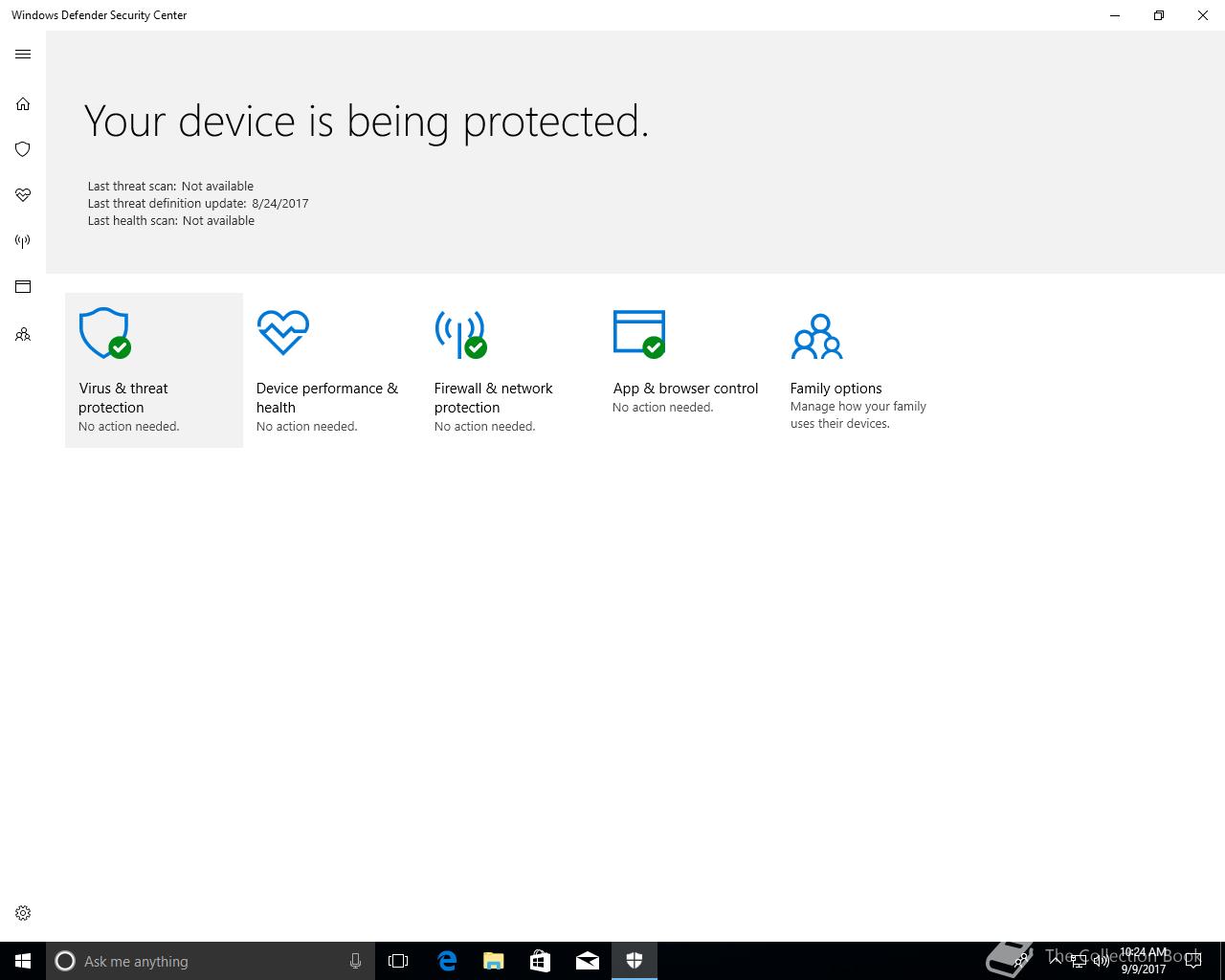Open the Windows Start menu
This screenshot has width=1225, height=980.
tap(23, 961)
